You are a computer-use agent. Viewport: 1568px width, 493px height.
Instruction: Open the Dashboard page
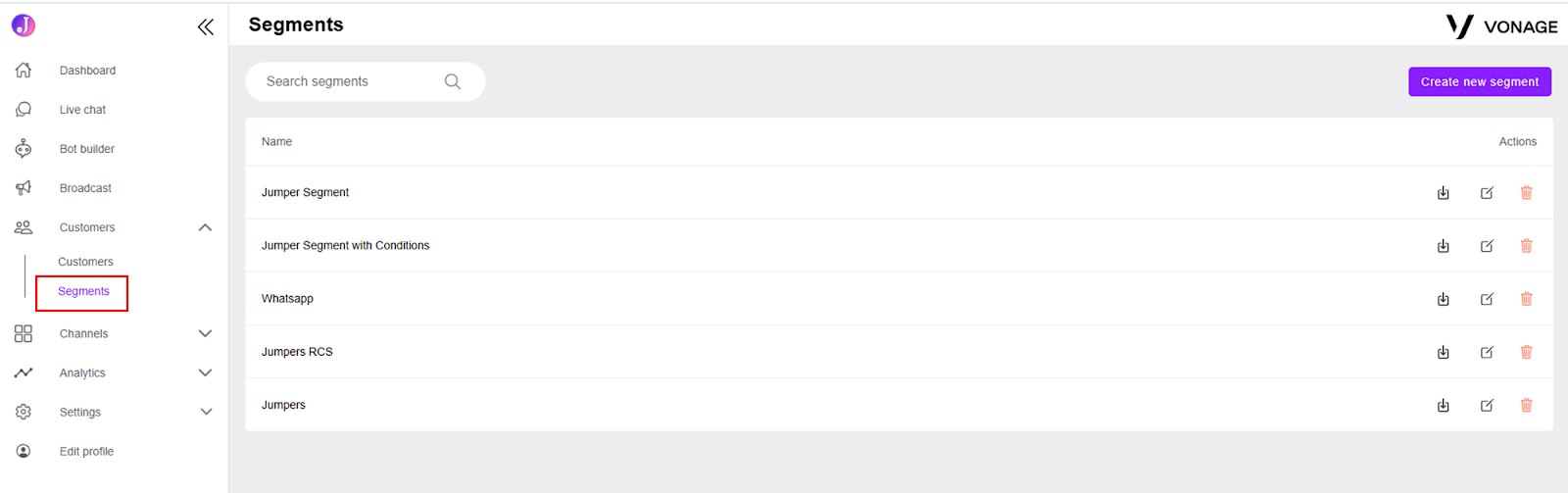pos(87,71)
